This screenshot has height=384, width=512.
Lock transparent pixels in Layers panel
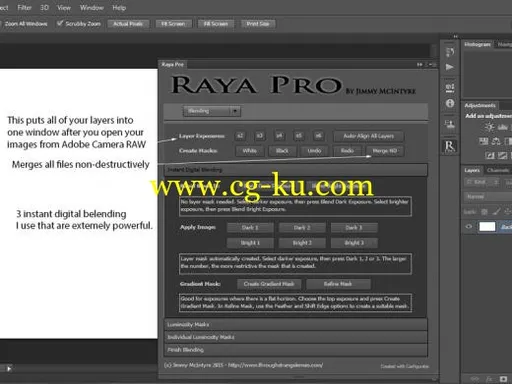click(x=484, y=212)
